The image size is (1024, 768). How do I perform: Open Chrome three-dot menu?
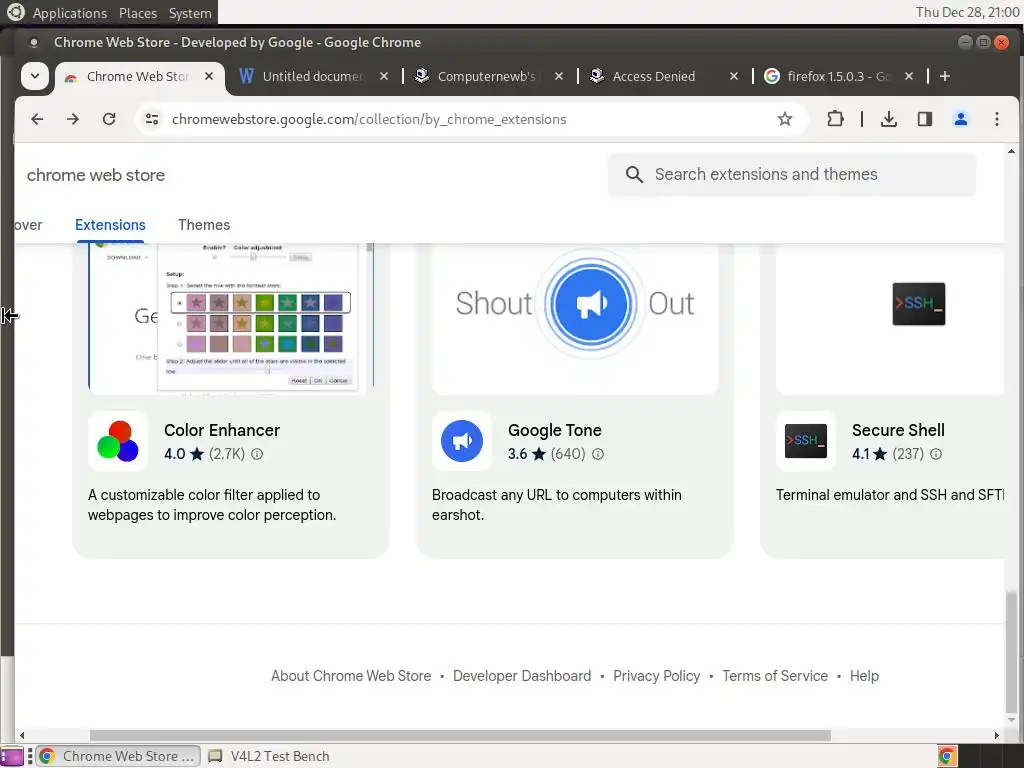coord(996,119)
